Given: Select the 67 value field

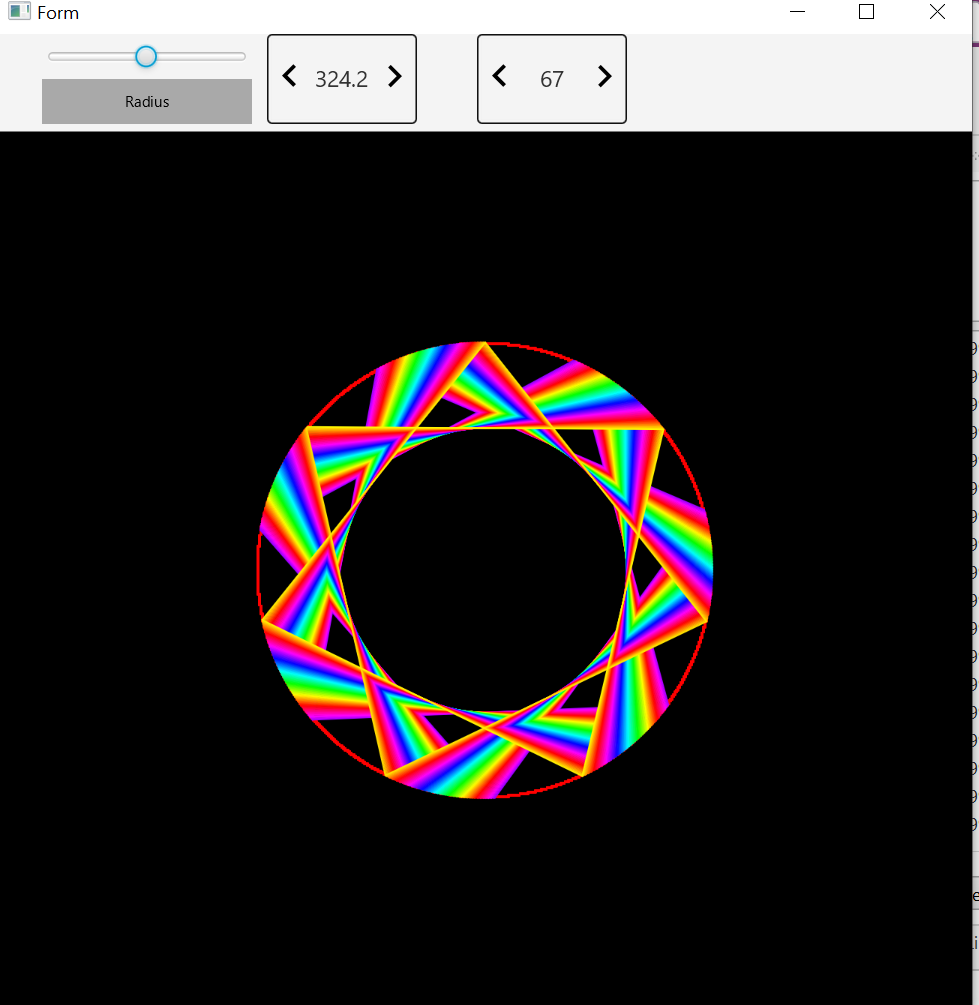Looking at the screenshot, I should click(552, 79).
